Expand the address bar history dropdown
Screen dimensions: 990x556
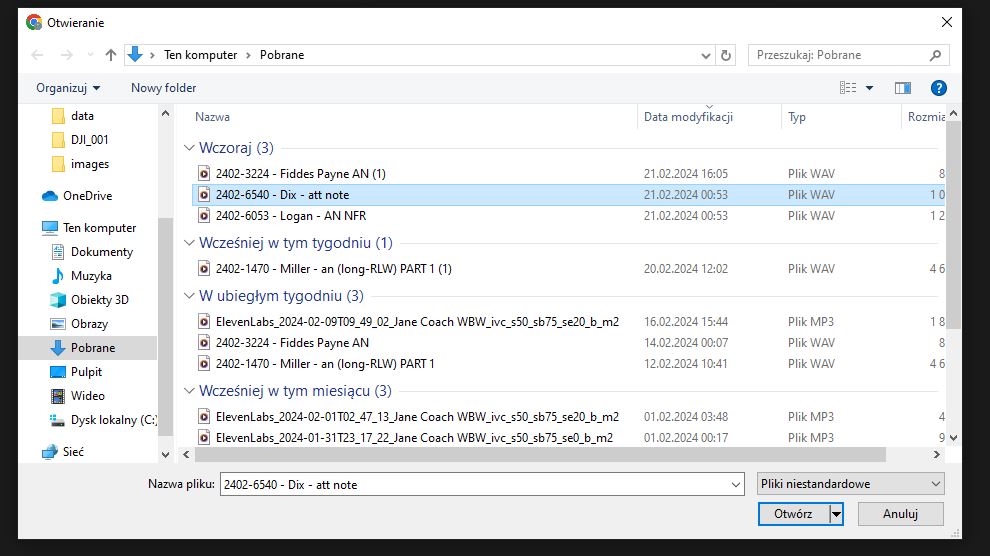point(705,56)
